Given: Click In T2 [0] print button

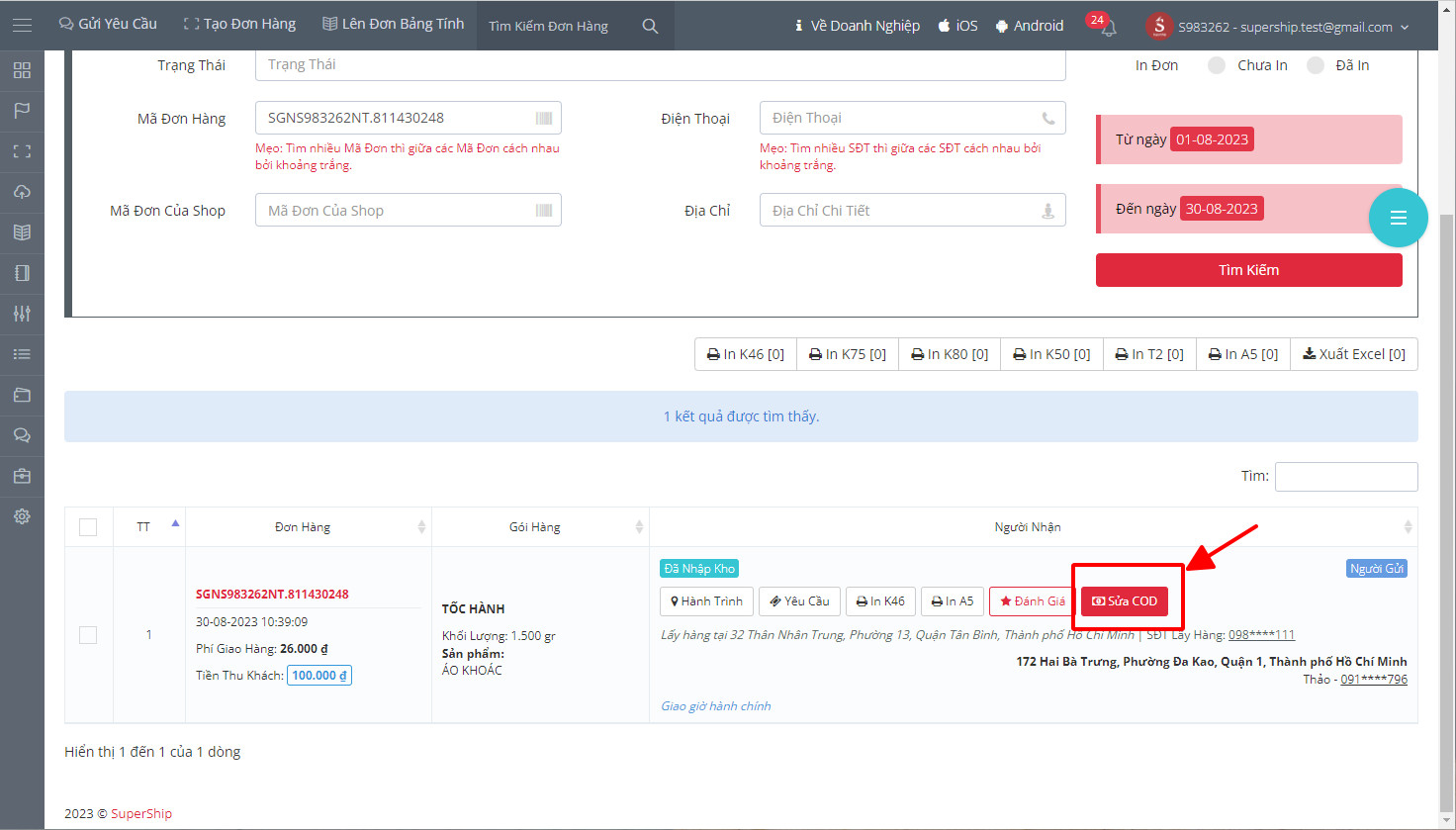Looking at the screenshot, I should 1149,354.
